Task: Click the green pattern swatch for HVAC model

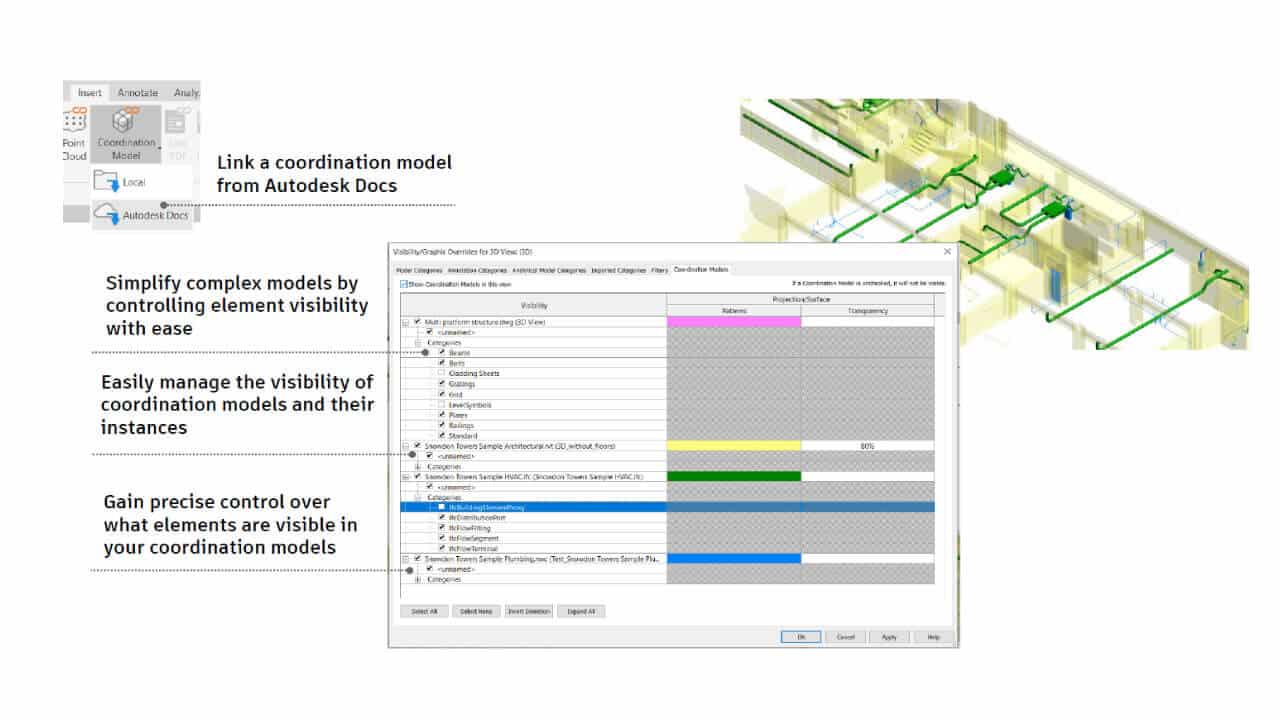Action: pyautogui.click(x=733, y=477)
